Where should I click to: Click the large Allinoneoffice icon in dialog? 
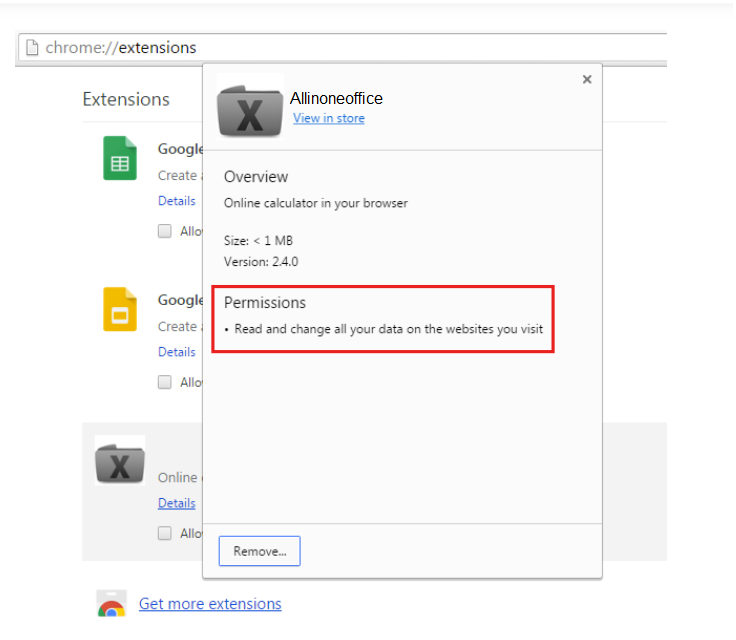coord(250,106)
